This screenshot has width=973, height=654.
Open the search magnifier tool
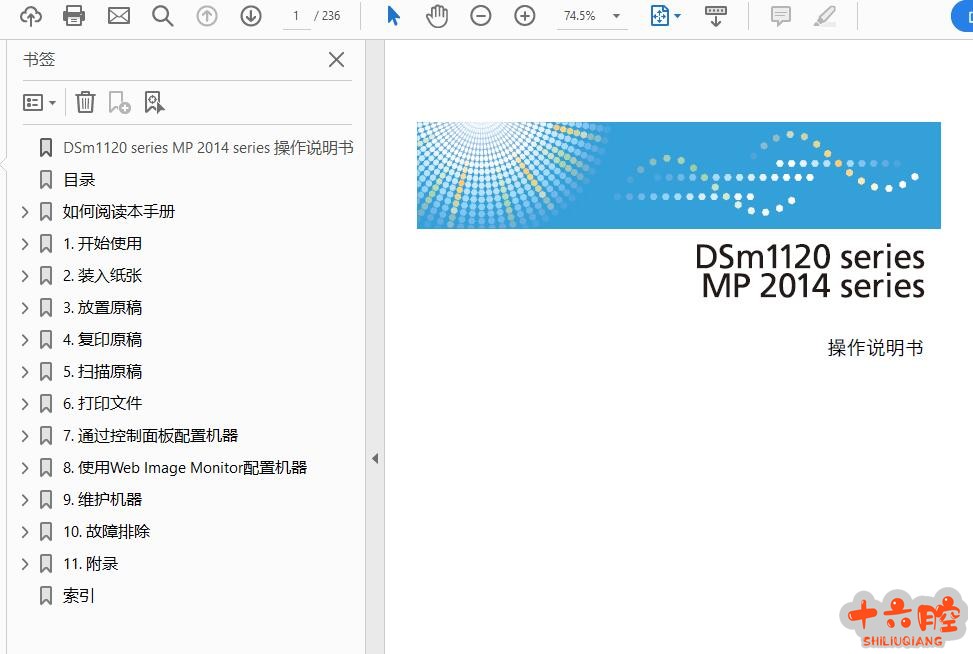tap(162, 16)
